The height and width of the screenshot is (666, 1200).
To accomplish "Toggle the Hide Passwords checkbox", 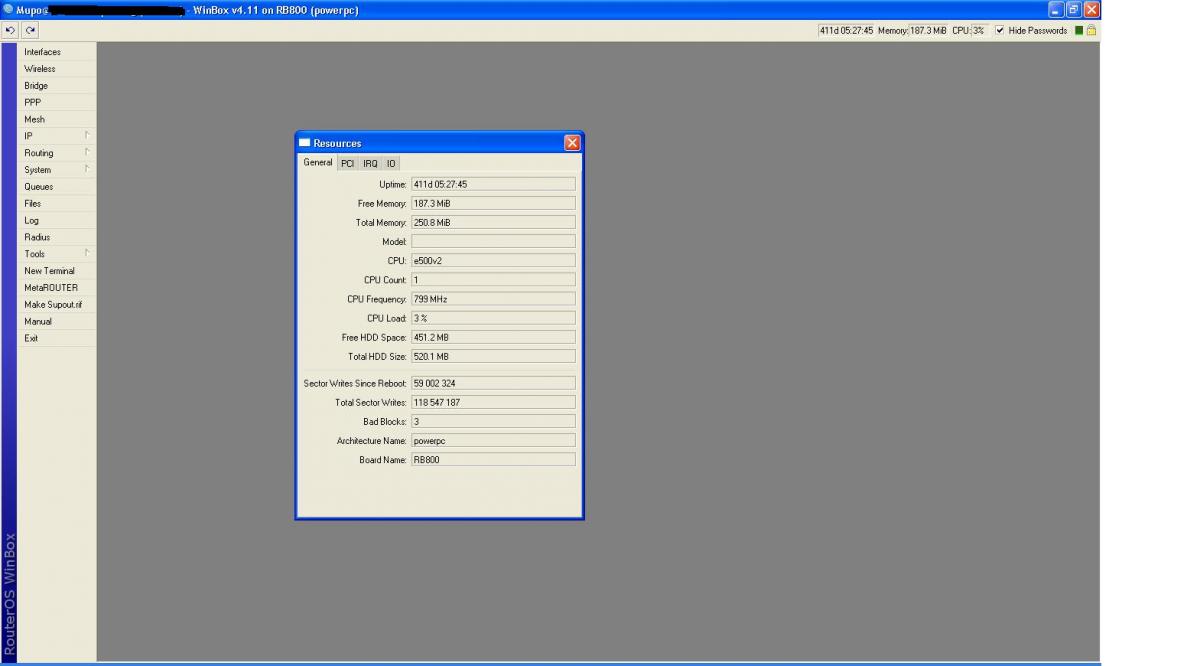I will point(1000,30).
